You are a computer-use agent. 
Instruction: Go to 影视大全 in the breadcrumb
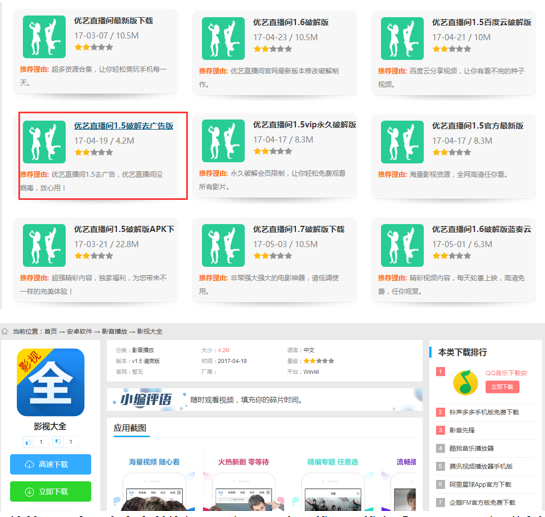coord(149,331)
